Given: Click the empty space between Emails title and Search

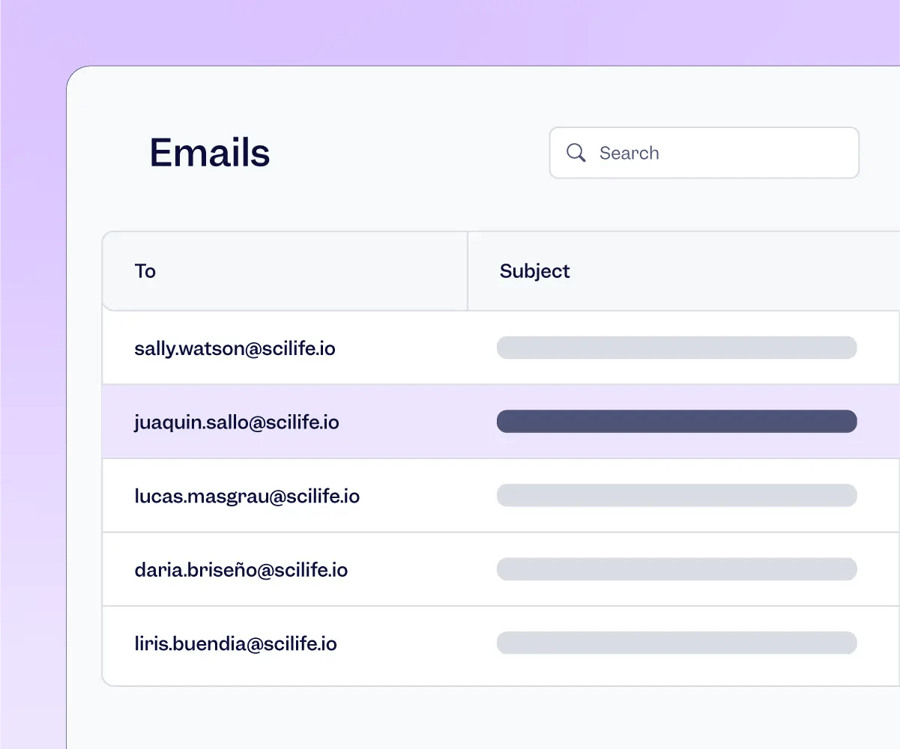Looking at the screenshot, I should (410, 153).
